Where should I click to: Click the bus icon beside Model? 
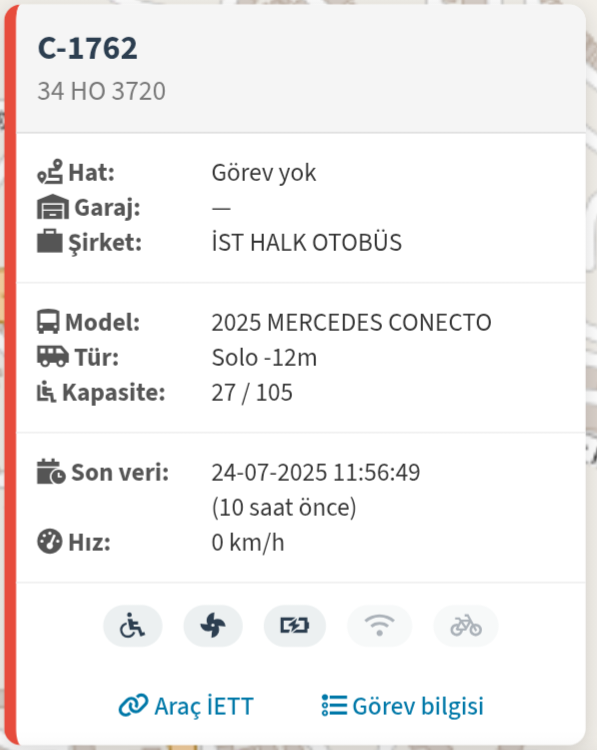tap(48, 321)
